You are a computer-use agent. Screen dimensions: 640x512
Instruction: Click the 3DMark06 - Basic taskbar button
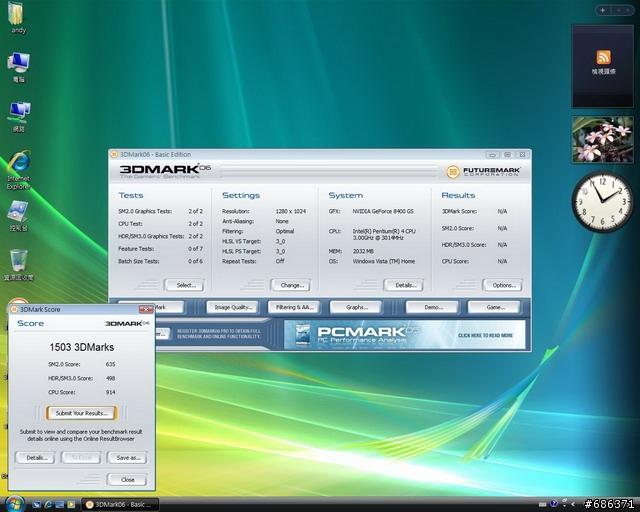(x=119, y=505)
